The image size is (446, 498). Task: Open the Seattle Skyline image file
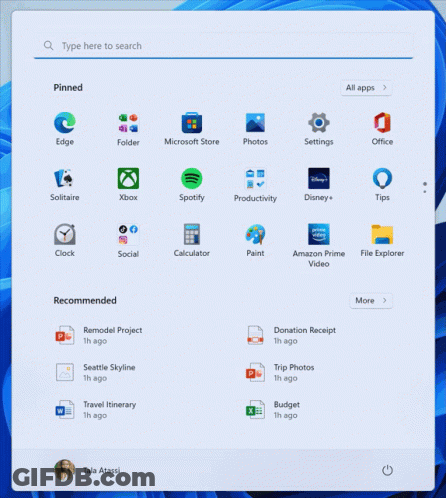pyautogui.click(x=96, y=372)
